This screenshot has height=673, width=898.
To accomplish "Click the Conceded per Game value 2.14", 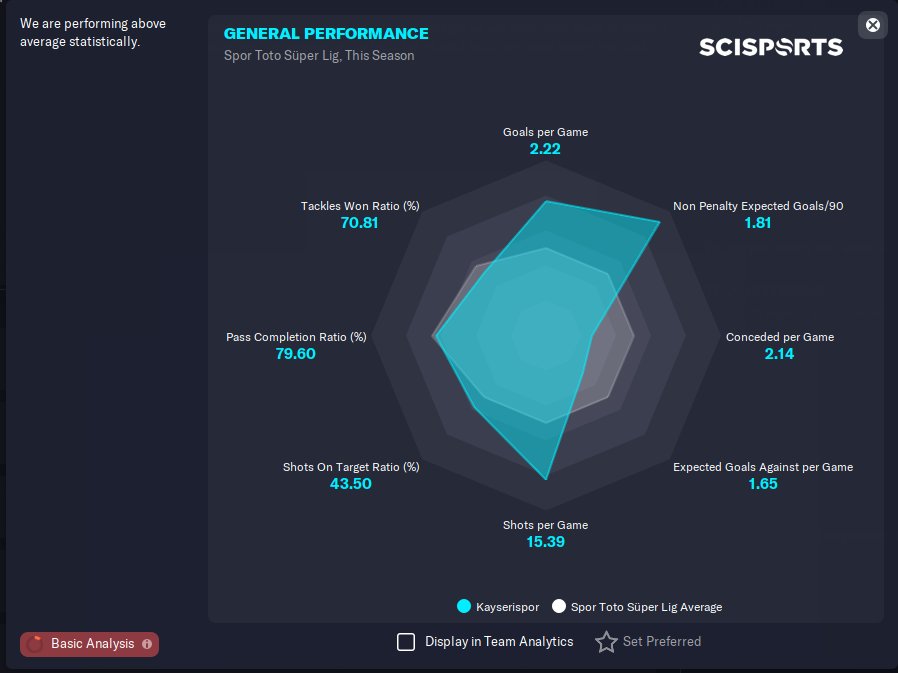I will point(779,353).
